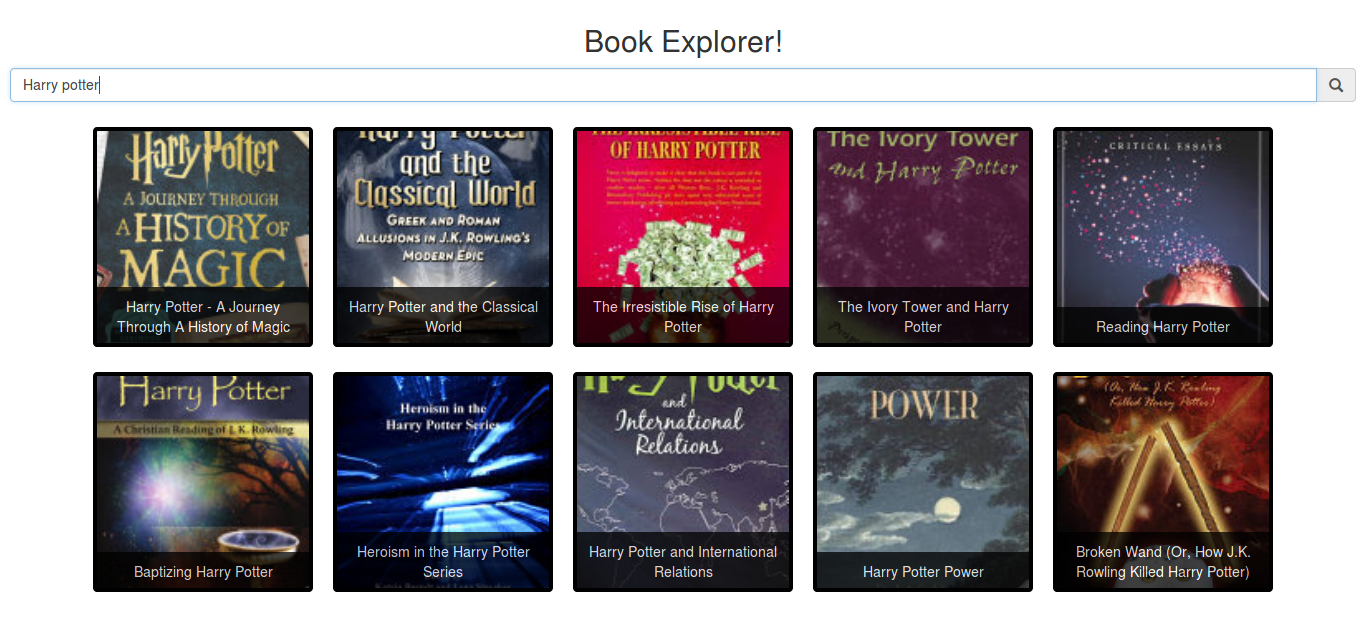This screenshot has height=634, width=1365.
Task: Open The Irresistible Rise of Harry Potter cover
Action: pos(683,237)
